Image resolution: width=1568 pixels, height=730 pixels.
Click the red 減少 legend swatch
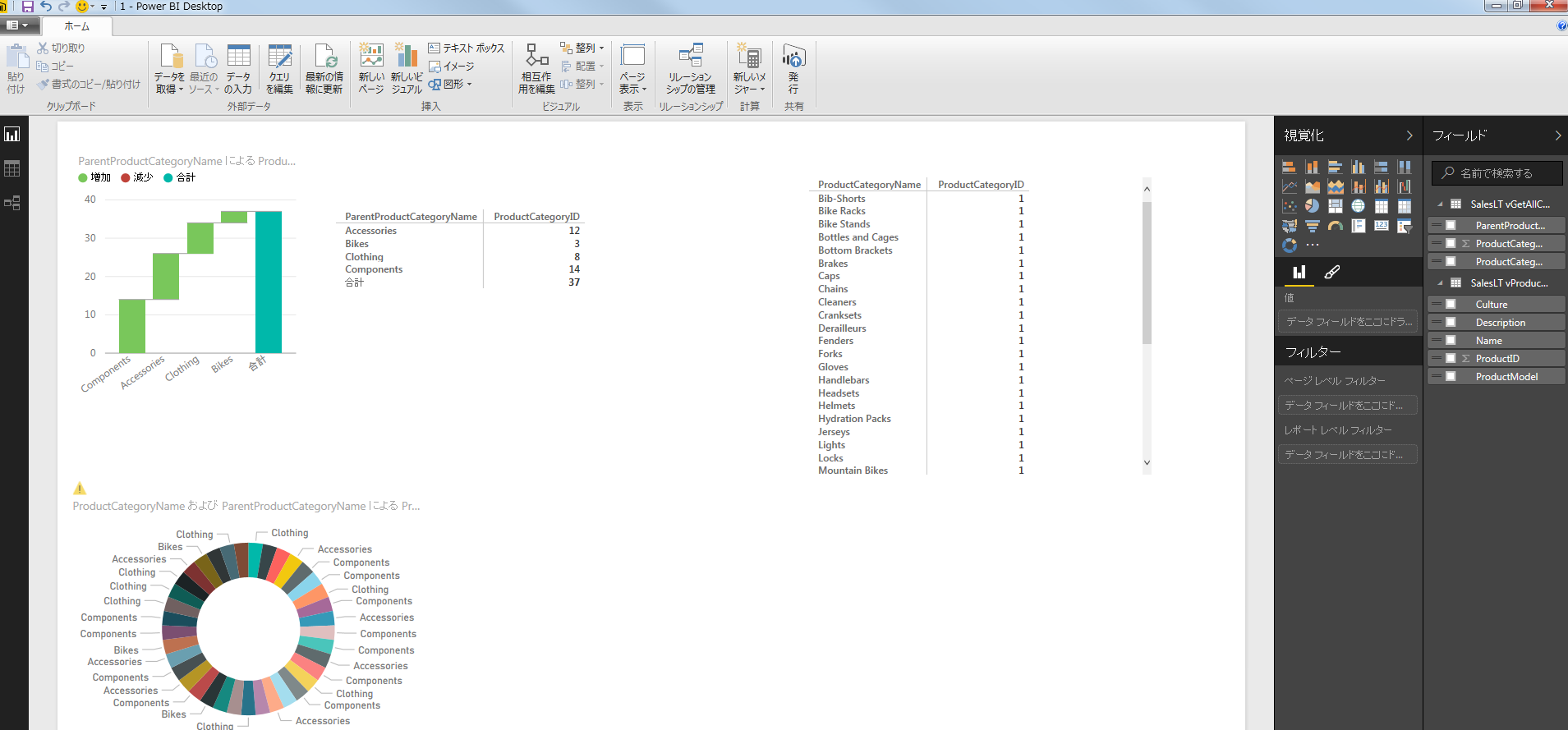tap(126, 177)
